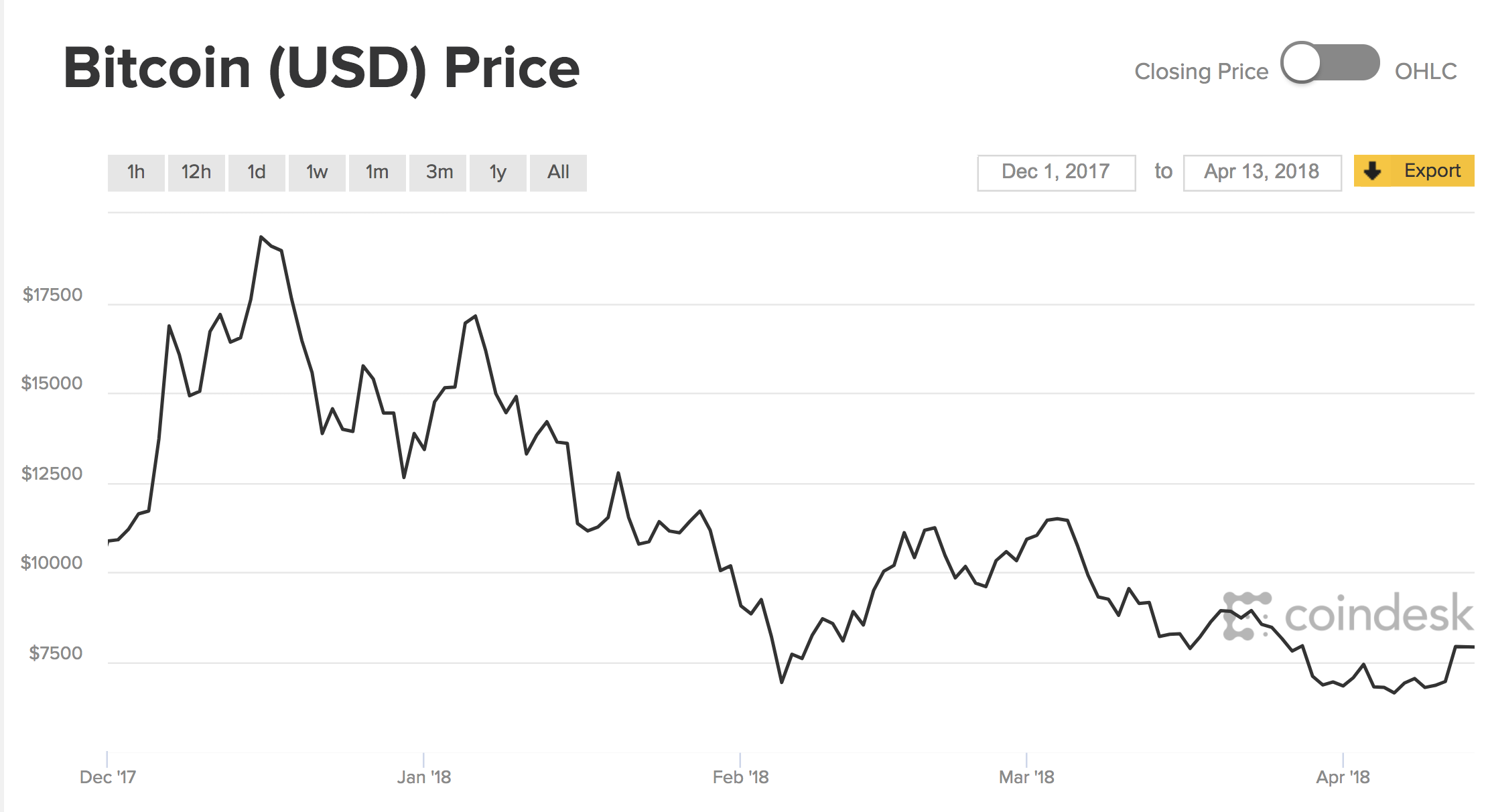Screen dimensions: 1486x812
Task: Select the 1d time interval
Action: tap(257, 172)
